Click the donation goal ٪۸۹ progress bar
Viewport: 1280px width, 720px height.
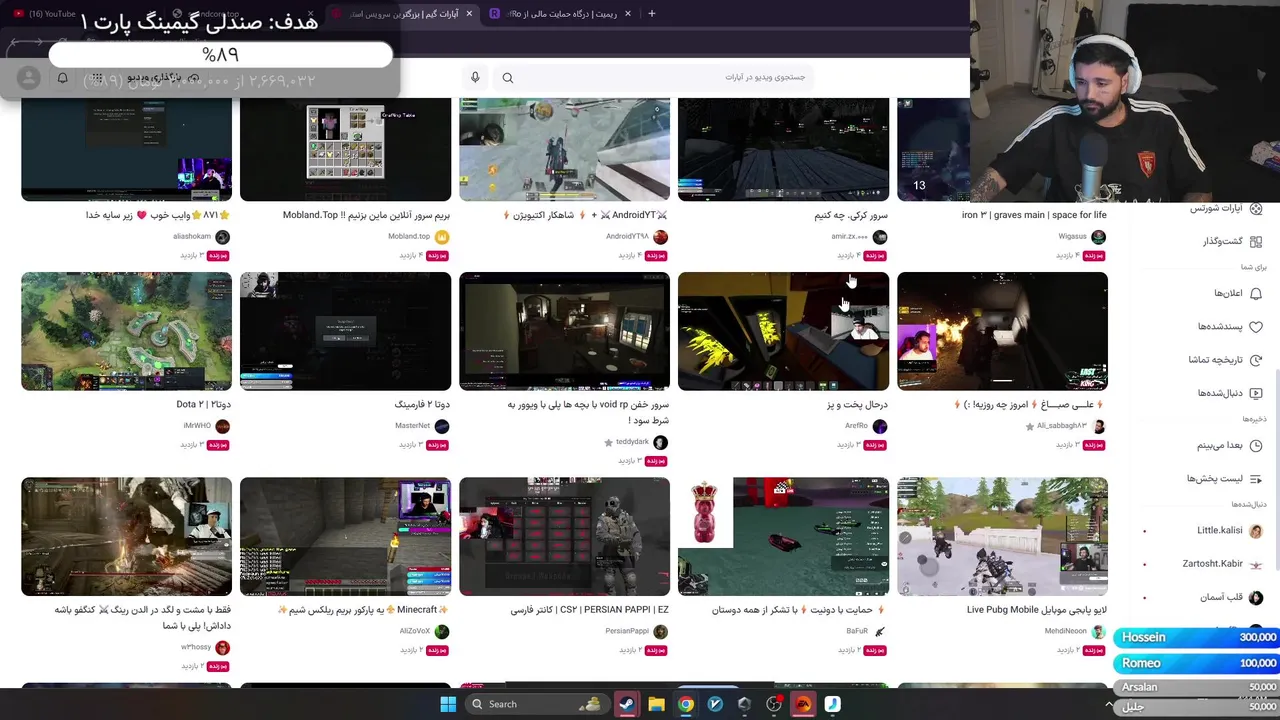(221, 55)
